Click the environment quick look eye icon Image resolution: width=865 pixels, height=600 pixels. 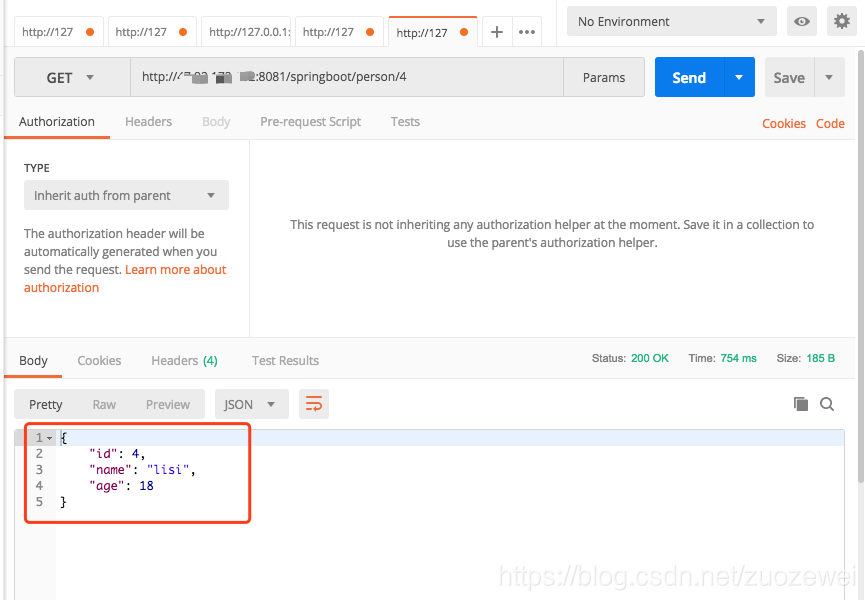[x=802, y=22]
